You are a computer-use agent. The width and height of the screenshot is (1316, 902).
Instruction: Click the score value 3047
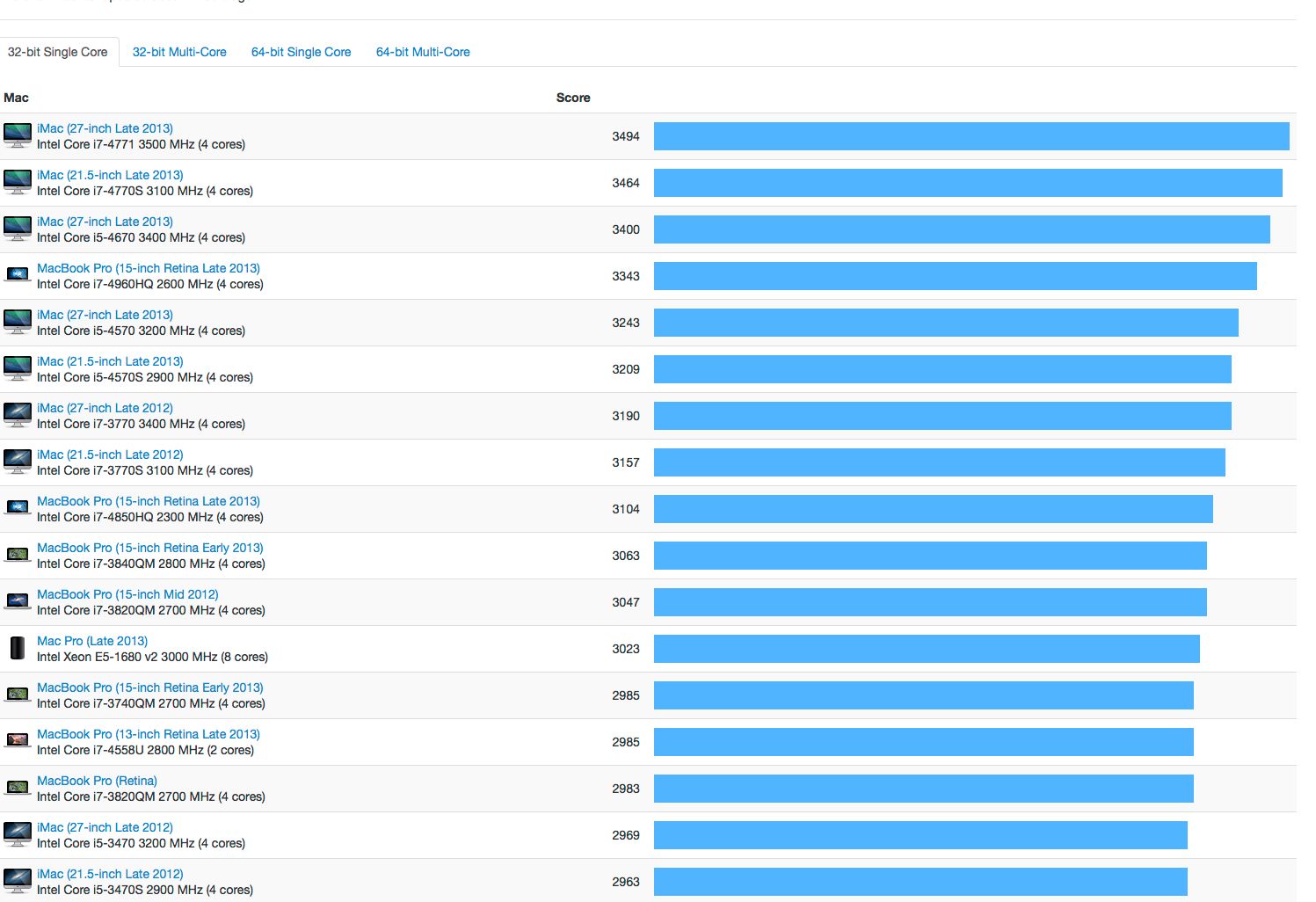coord(626,602)
